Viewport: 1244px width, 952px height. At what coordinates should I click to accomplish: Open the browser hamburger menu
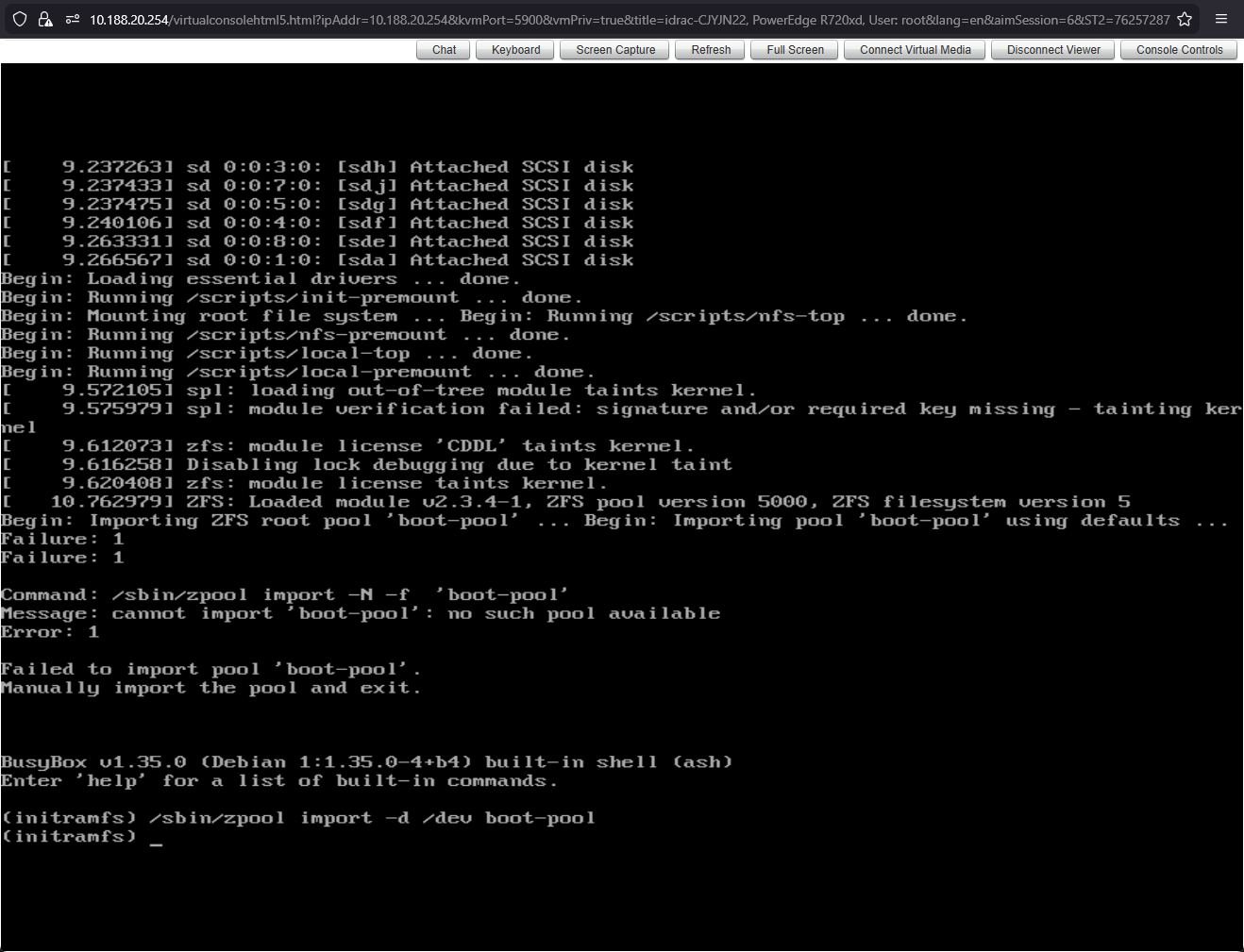(x=1221, y=19)
